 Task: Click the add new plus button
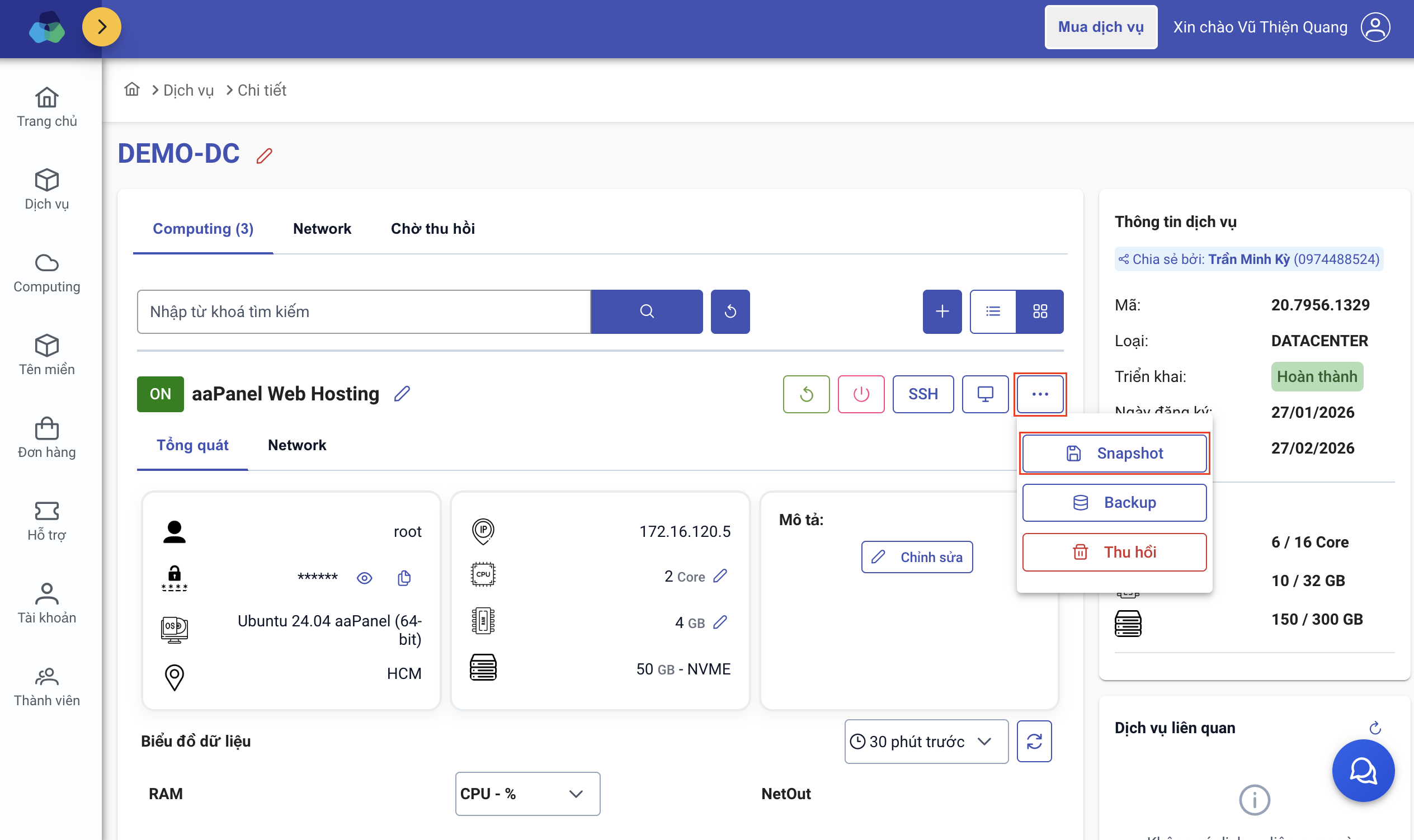(942, 312)
